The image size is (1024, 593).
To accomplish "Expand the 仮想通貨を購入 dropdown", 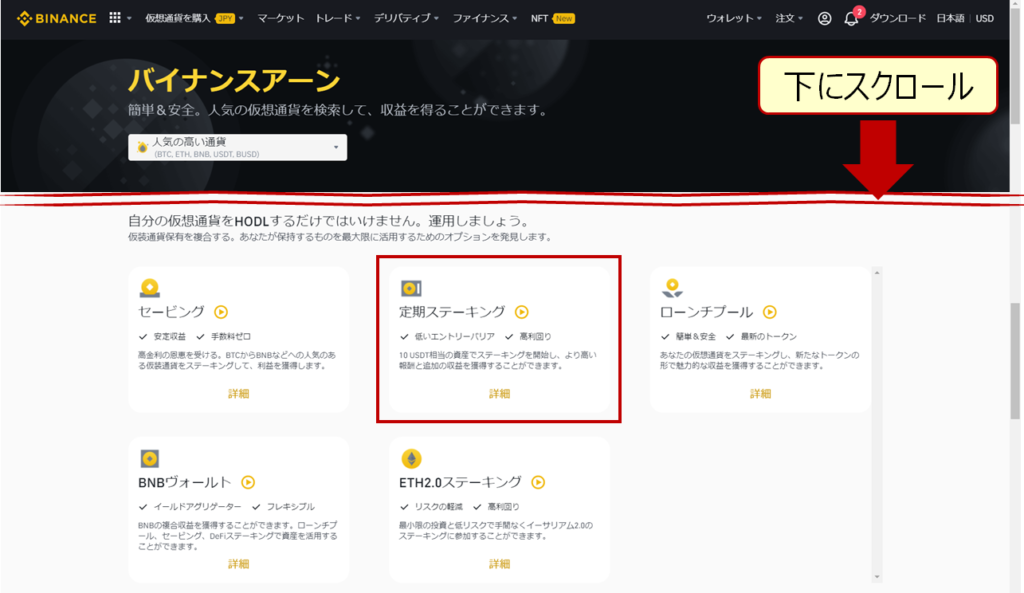I will 241,18.
